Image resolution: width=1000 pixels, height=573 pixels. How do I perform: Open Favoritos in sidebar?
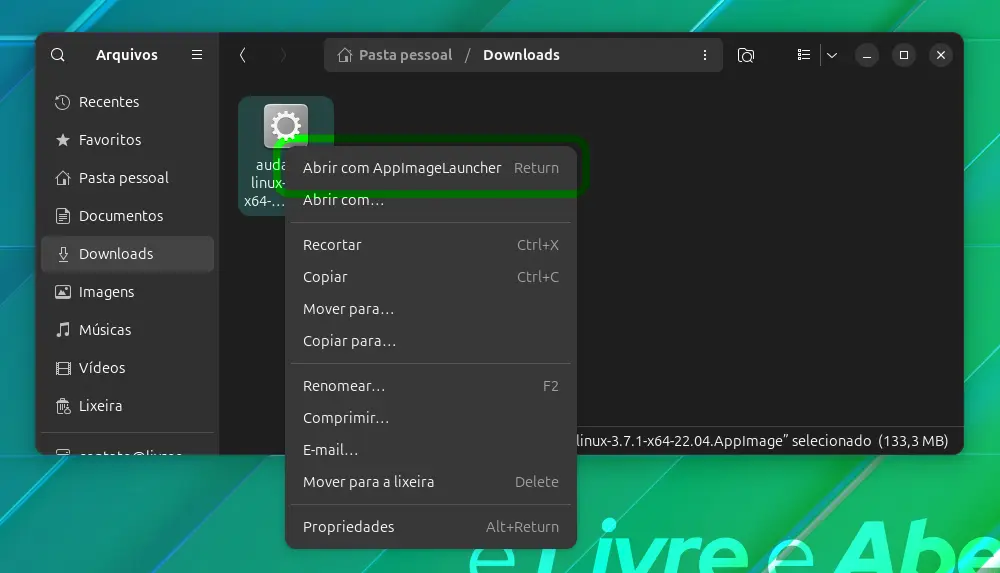pos(128,140)
